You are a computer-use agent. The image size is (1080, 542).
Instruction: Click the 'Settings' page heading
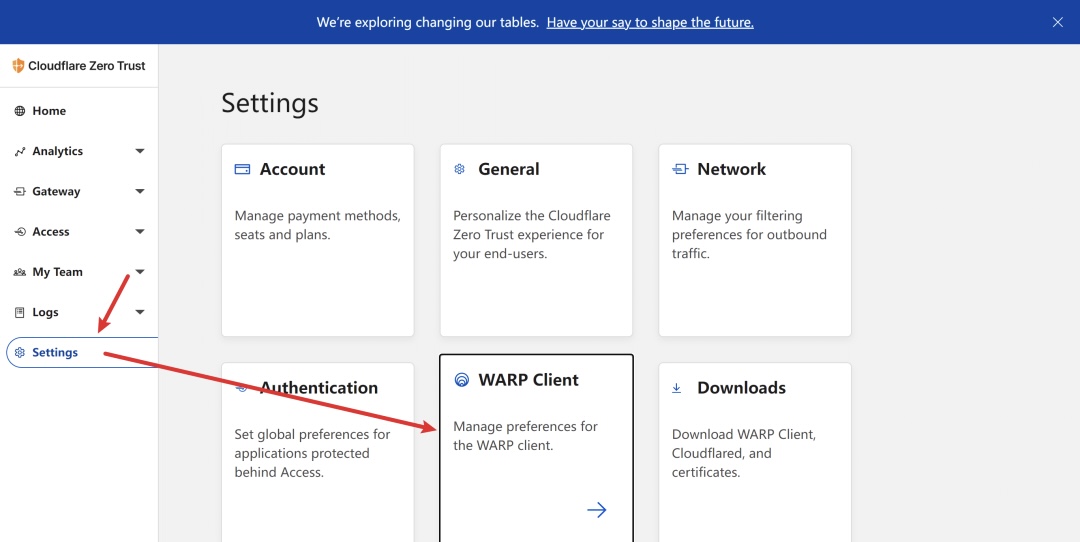270,103
